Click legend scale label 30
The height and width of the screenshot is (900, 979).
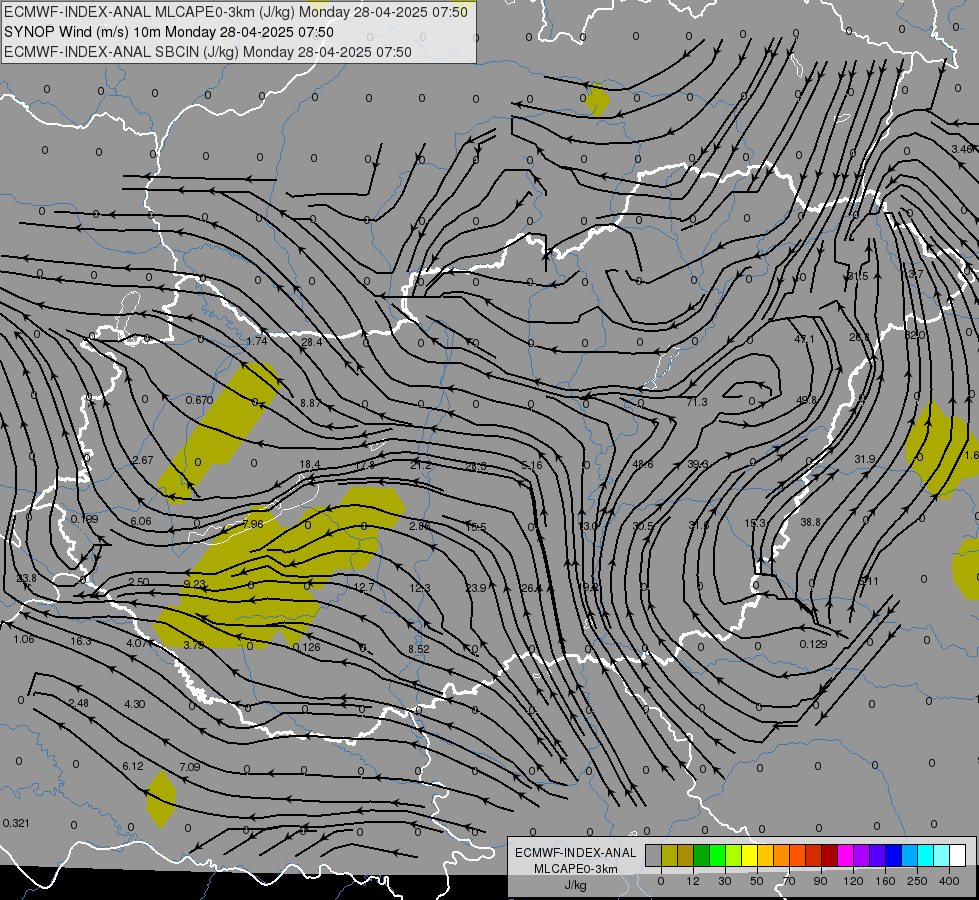click(724, 881)
